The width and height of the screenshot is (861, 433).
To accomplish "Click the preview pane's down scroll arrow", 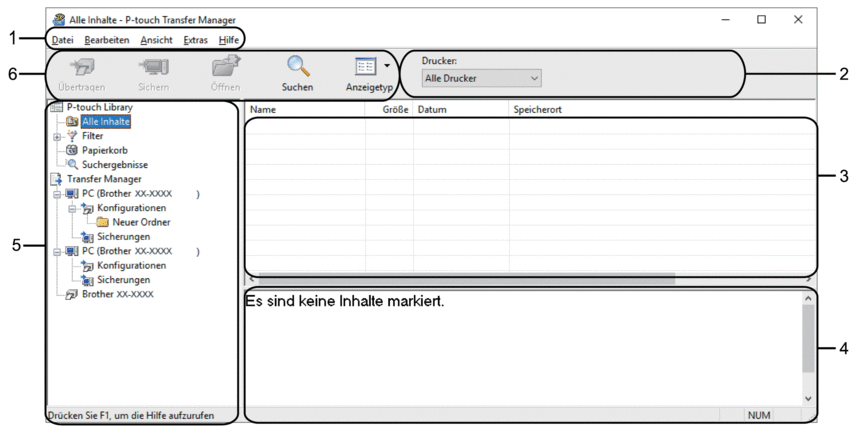I will coord(808,399).
